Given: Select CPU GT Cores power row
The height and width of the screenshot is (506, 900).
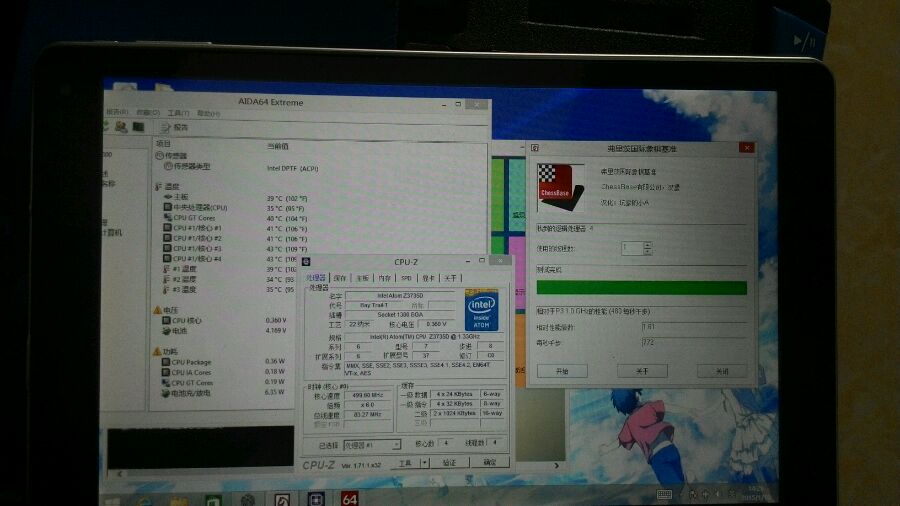Looking at the screenshot, I should pyautogui.click(x=187, y=383).
